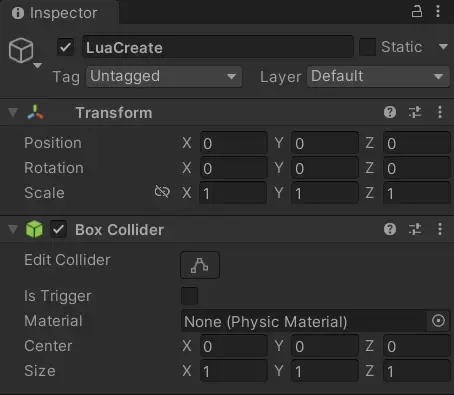Toggle the LuaCreate active checkbox
This screenshot has width=454, height=395.
[x=65, y=47]
